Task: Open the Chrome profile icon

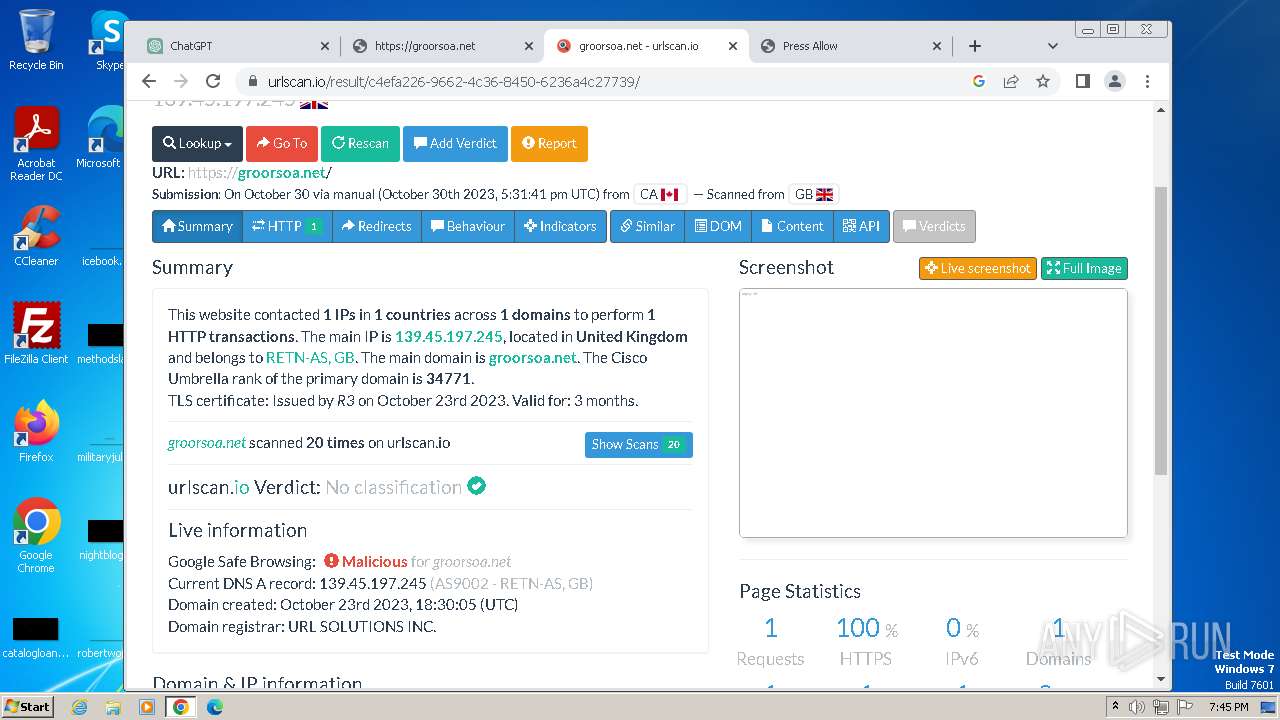Action: point(1115,82)
